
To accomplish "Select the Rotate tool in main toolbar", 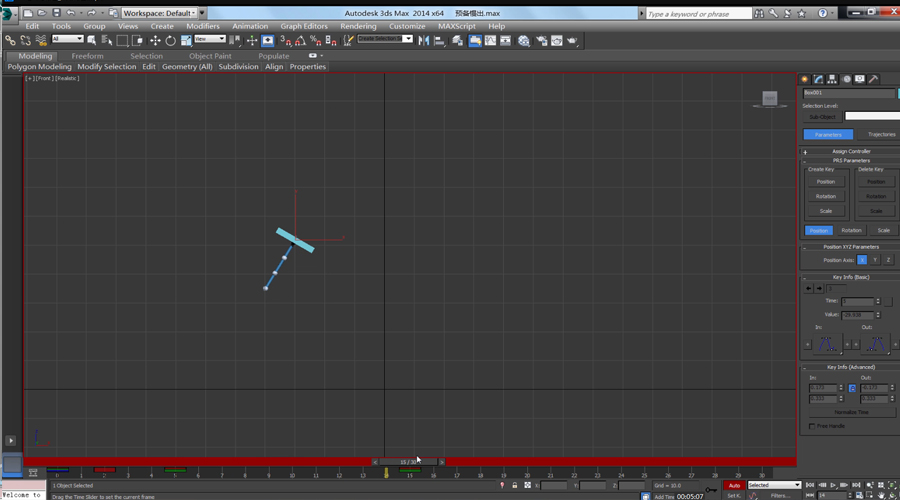I will point(170,40).
